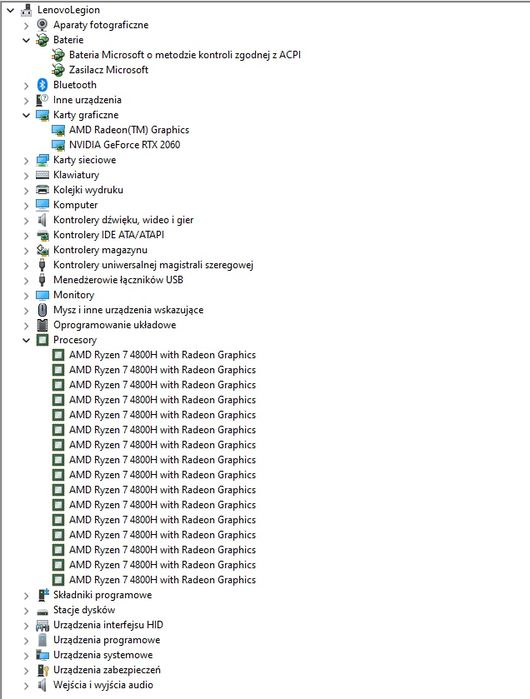Click the LenovoLegion computer icon
The width and height of the screenshot is (530, 699).
(27, 9)
